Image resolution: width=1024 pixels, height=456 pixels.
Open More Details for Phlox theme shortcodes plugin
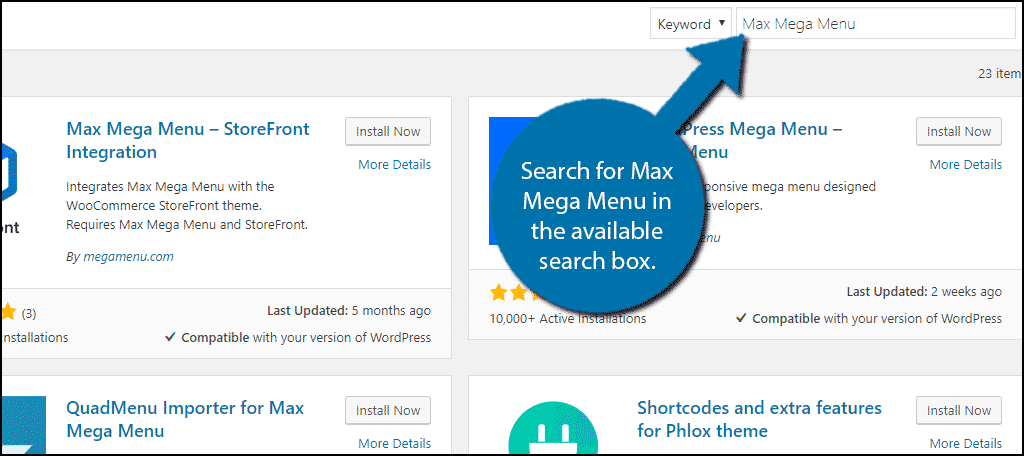point(965,444)
